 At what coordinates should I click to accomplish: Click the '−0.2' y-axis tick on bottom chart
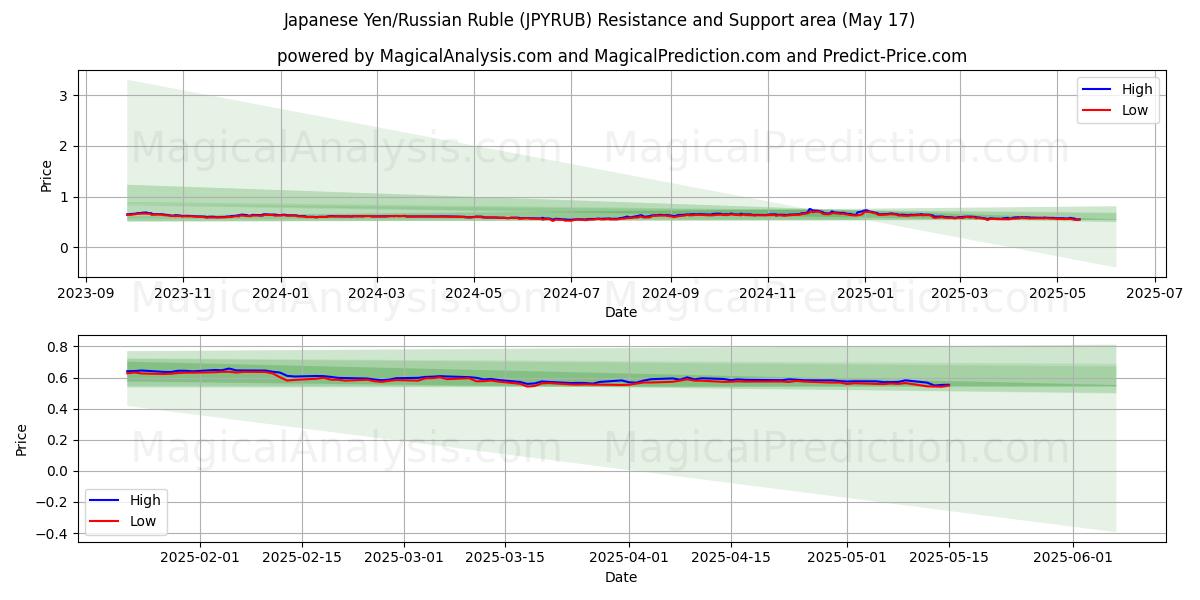(x=51, y=503)
